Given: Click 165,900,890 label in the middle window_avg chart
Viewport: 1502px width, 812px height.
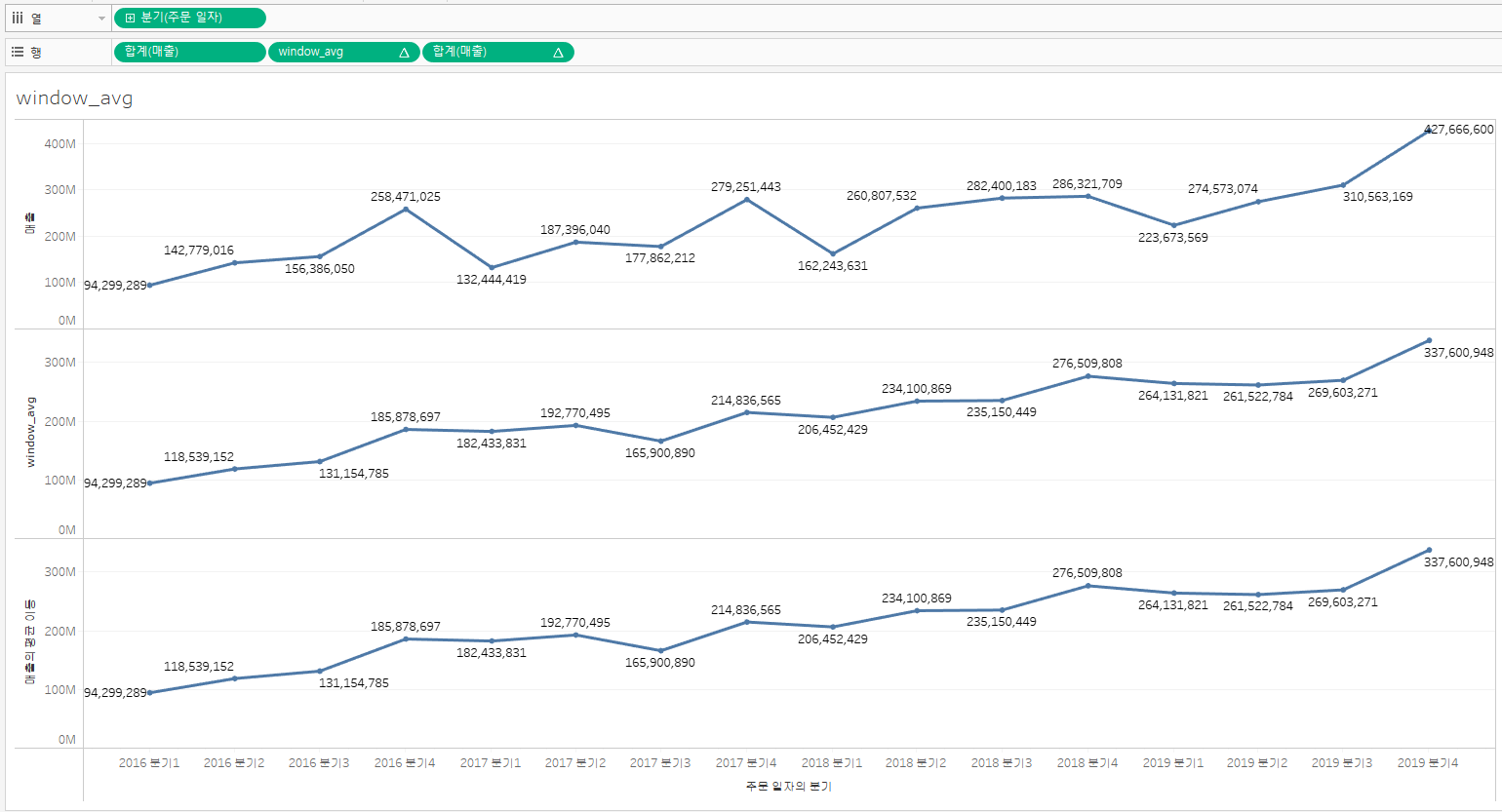Looking at the screenshot, I should point(660,452).
